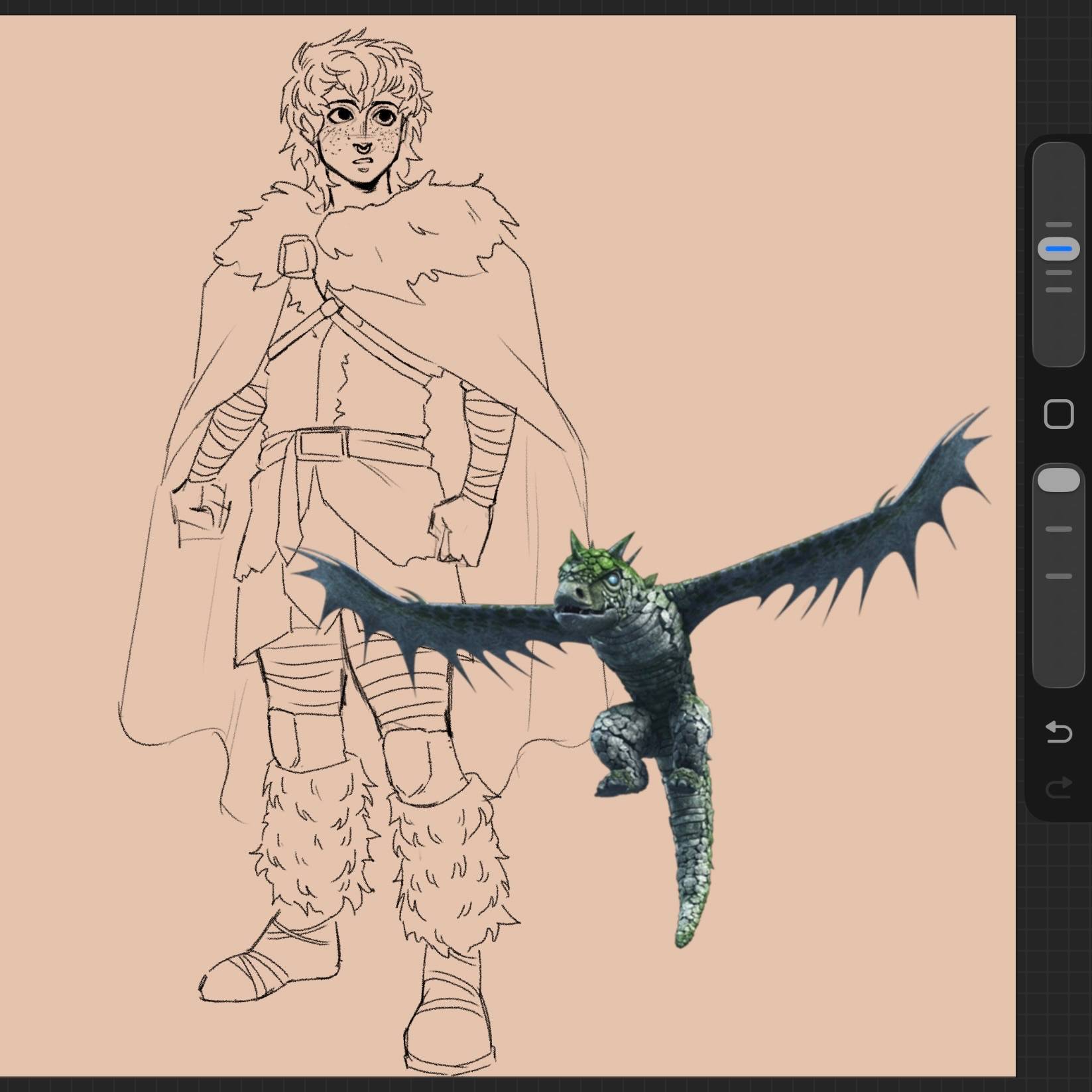This screenshot has width=1092, height=1092.
Task: Tap the square modify button between sliders
Action: pyautogui.click(x=1059, y=414)
